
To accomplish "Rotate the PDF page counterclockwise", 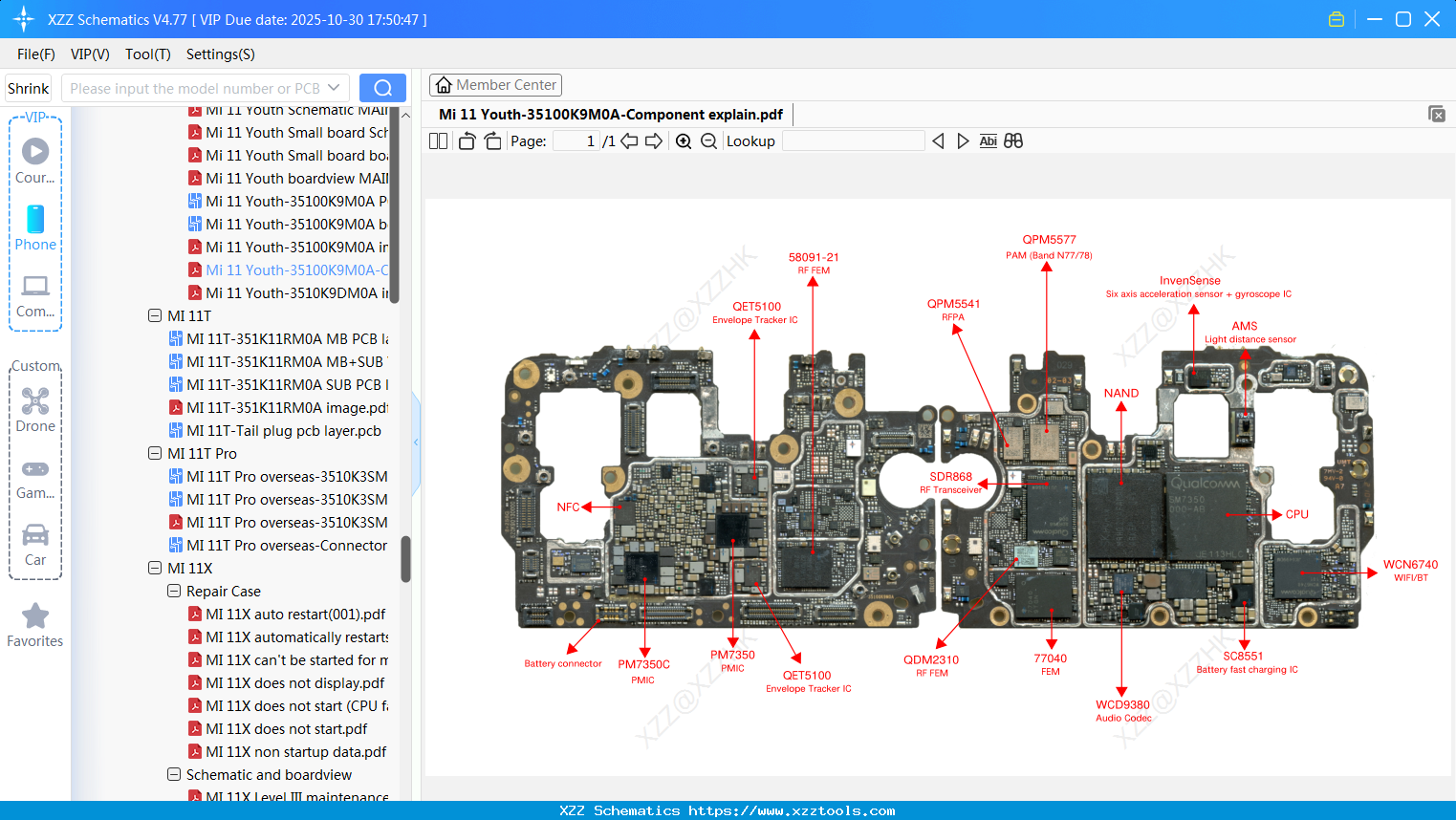I will click(466, 140).
